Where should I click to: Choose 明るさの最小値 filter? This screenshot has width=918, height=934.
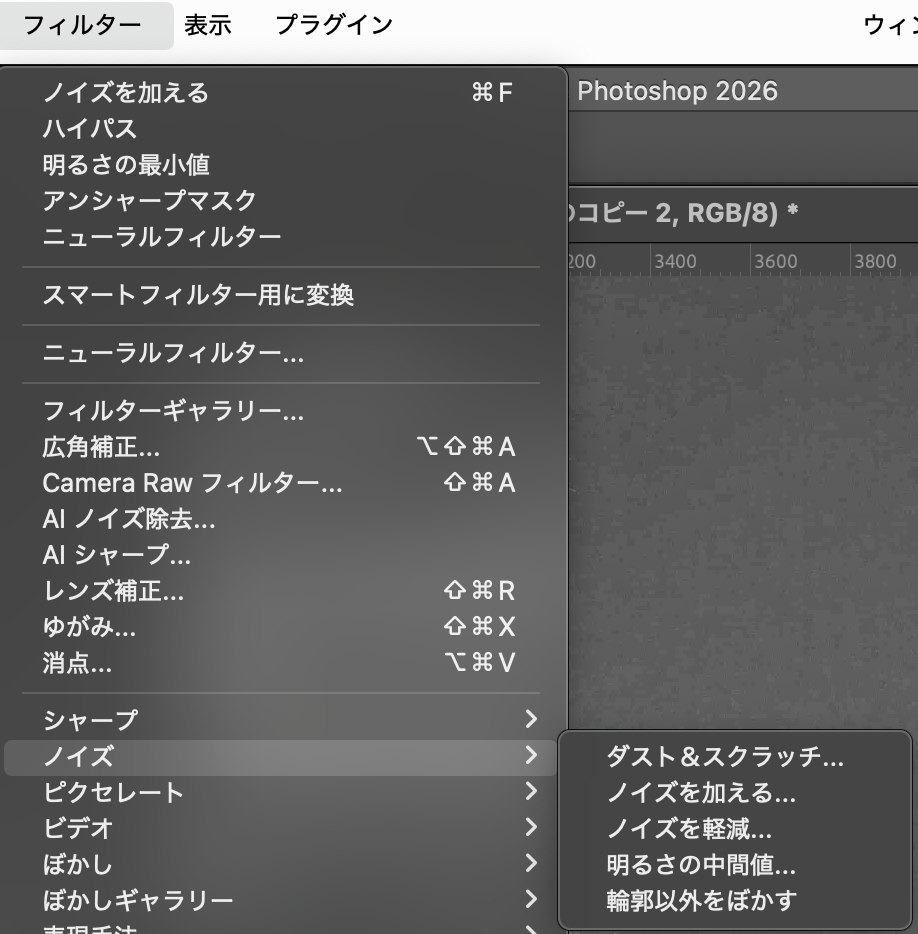click(126, 165)
